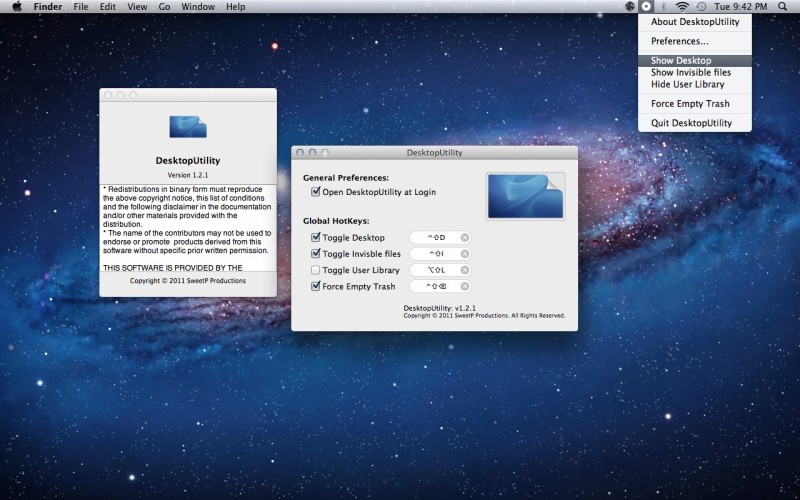Open the Go menu
This screenshot has width=800, height=500.
pos(164,7)
